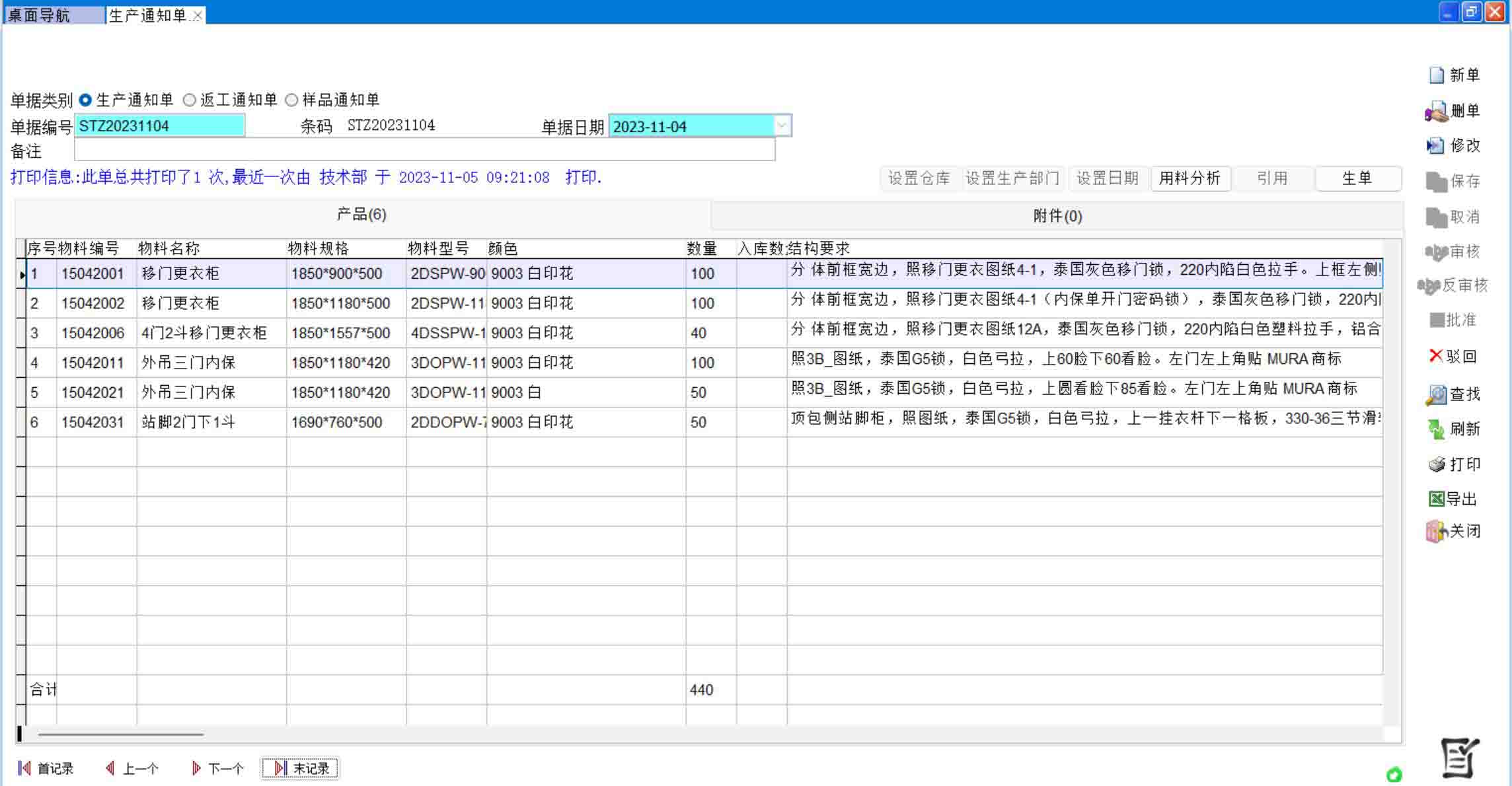Click the 修改 (edit) icon
Viewport: 1512px width, 786px height.
1435,146
